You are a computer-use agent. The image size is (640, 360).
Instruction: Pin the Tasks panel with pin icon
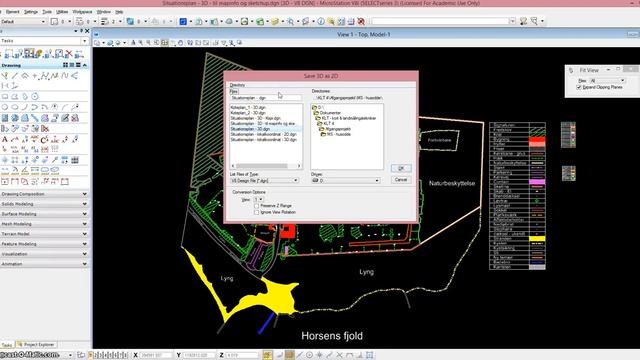click(81, 31)
